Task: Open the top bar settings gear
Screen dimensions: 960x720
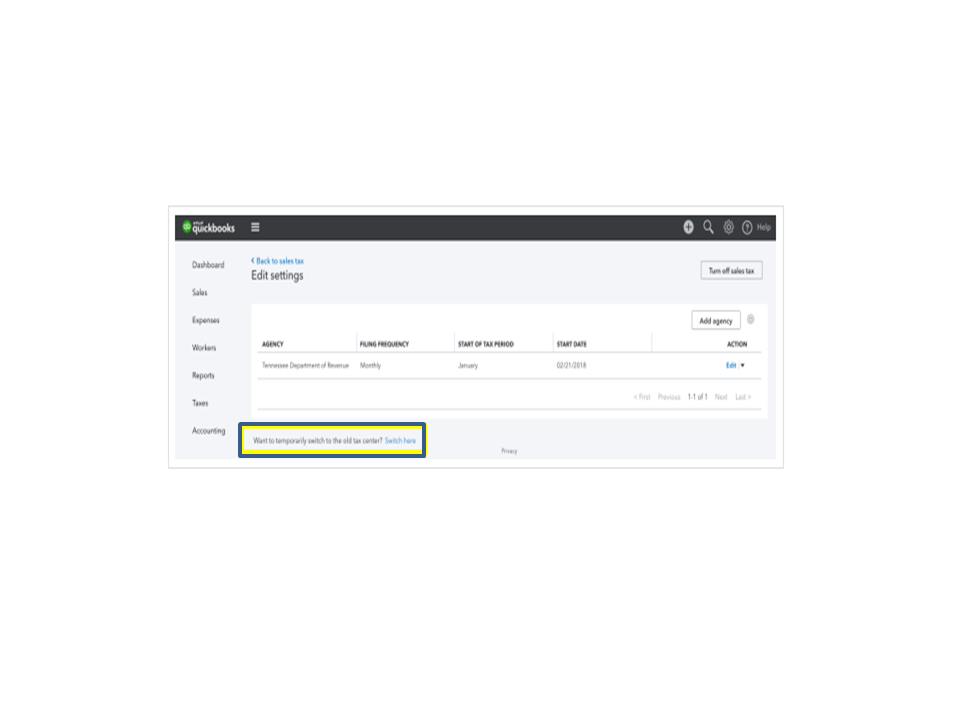Action: coord(728,227)
